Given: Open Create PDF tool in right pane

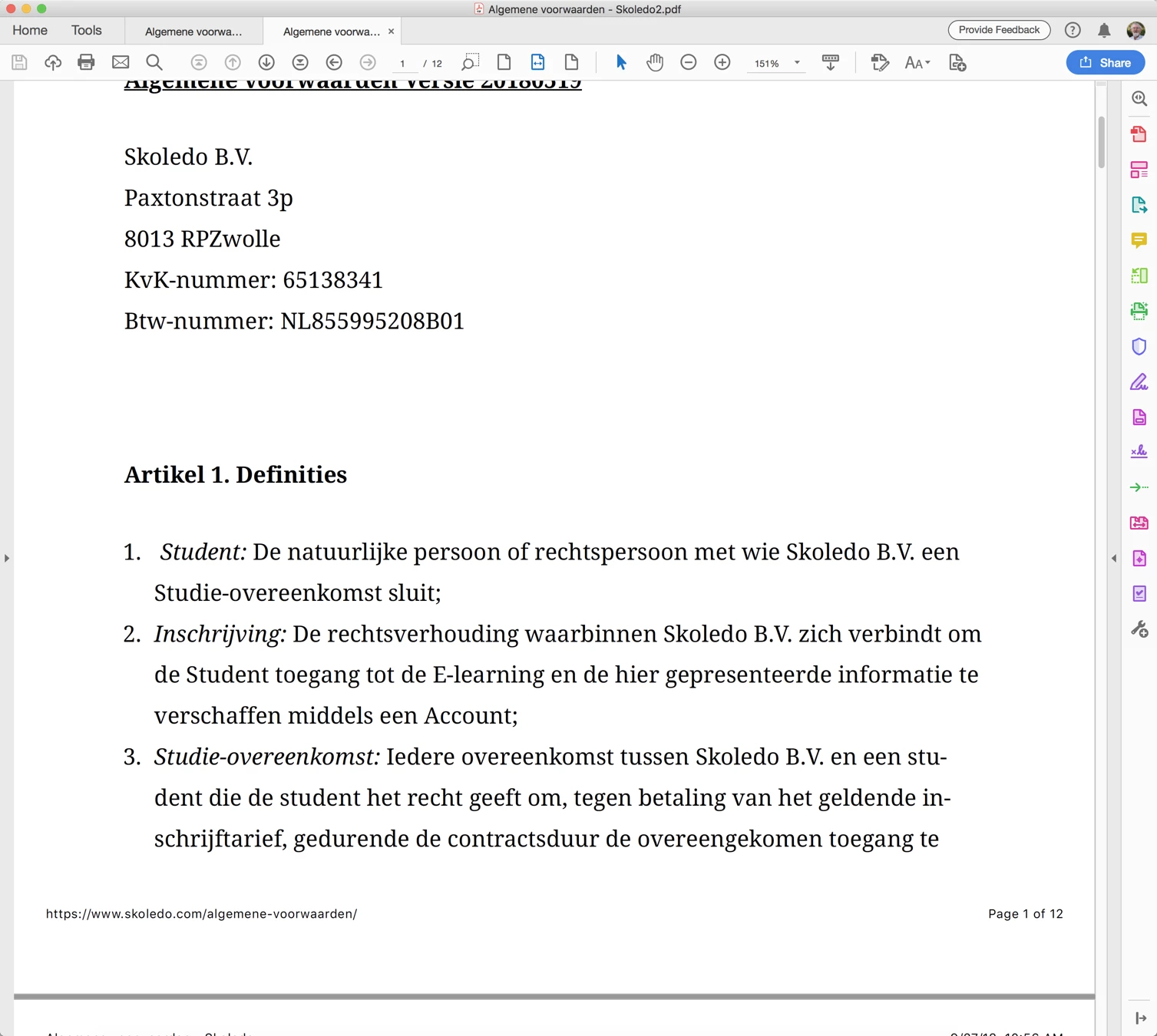Looking at the screenshot, I should coord(1139,134).
